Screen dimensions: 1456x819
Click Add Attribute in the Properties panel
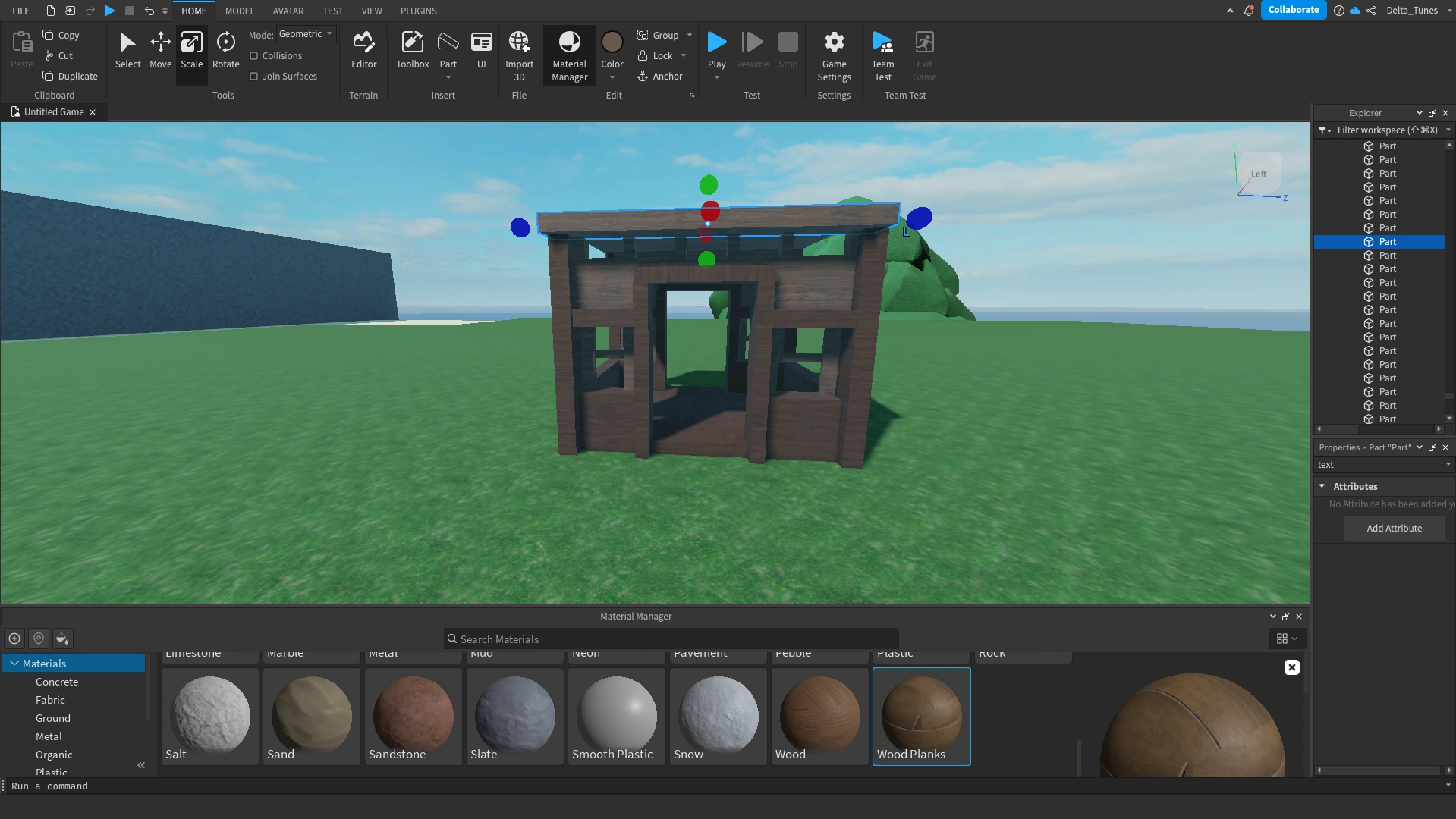pyautogui.click(x=1395, y=528)
